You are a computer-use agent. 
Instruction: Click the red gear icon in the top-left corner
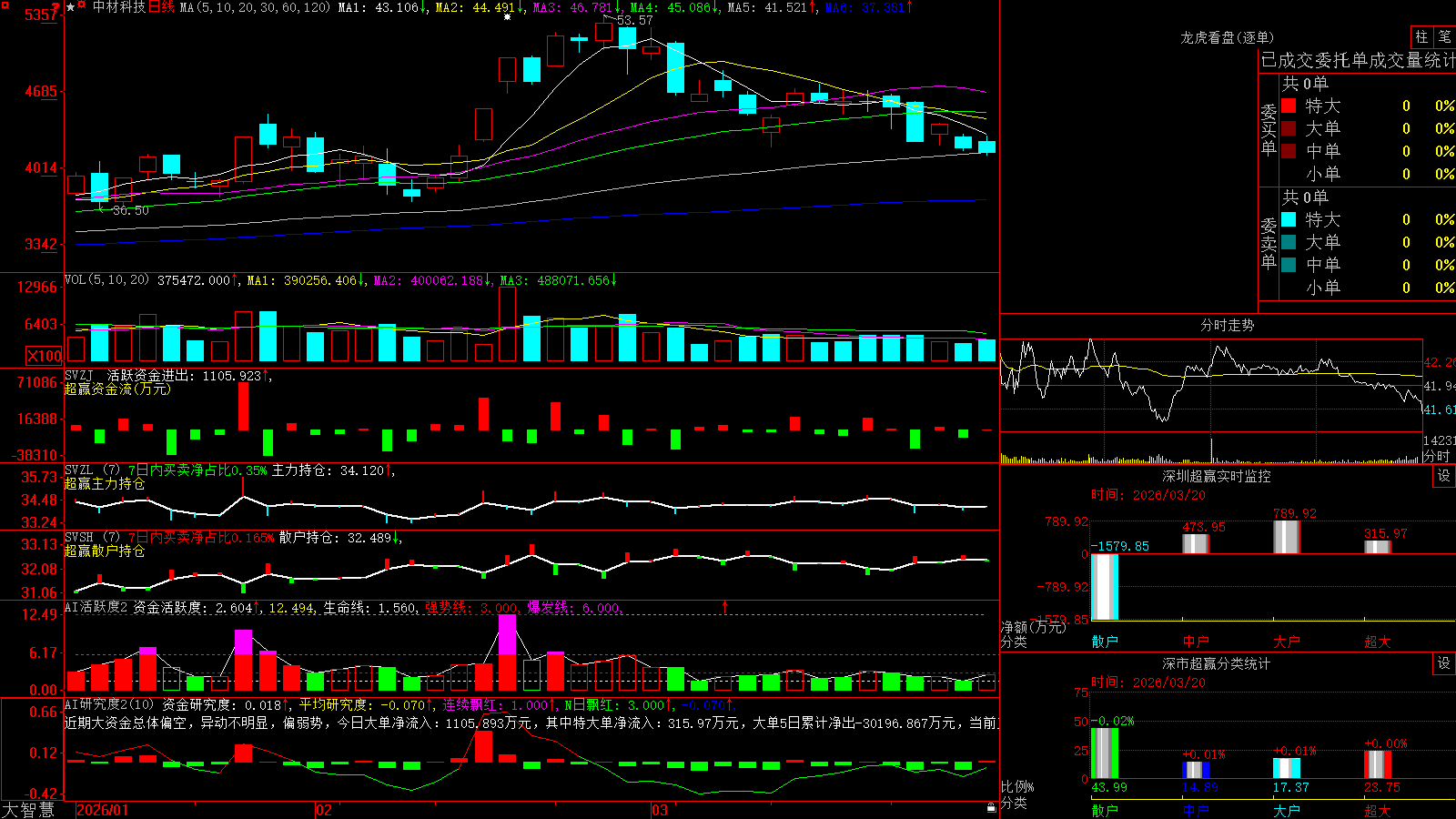click(x=5, y=5)
